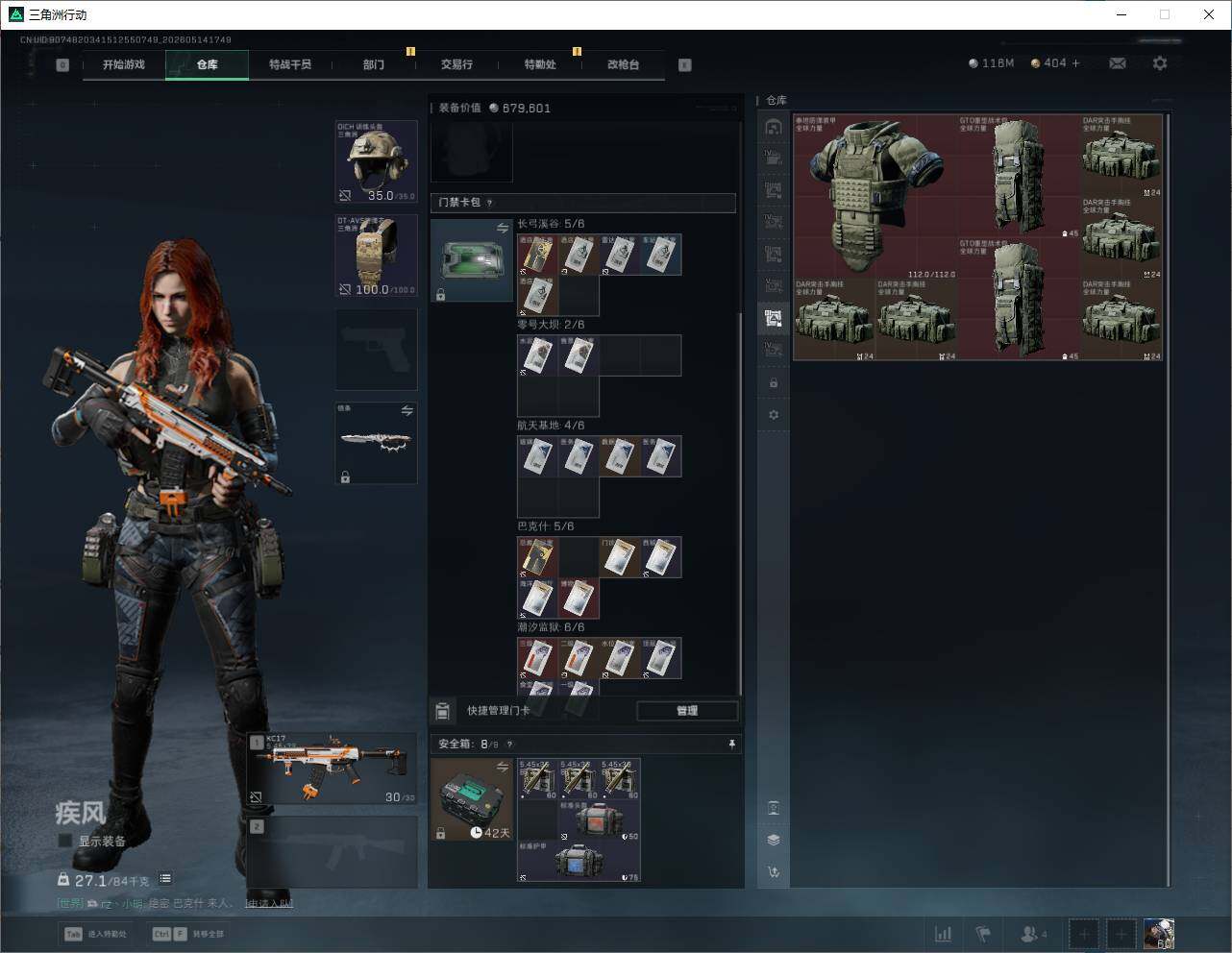
Task: Click the help icon next to 安全箱
Action: [509, 745]
